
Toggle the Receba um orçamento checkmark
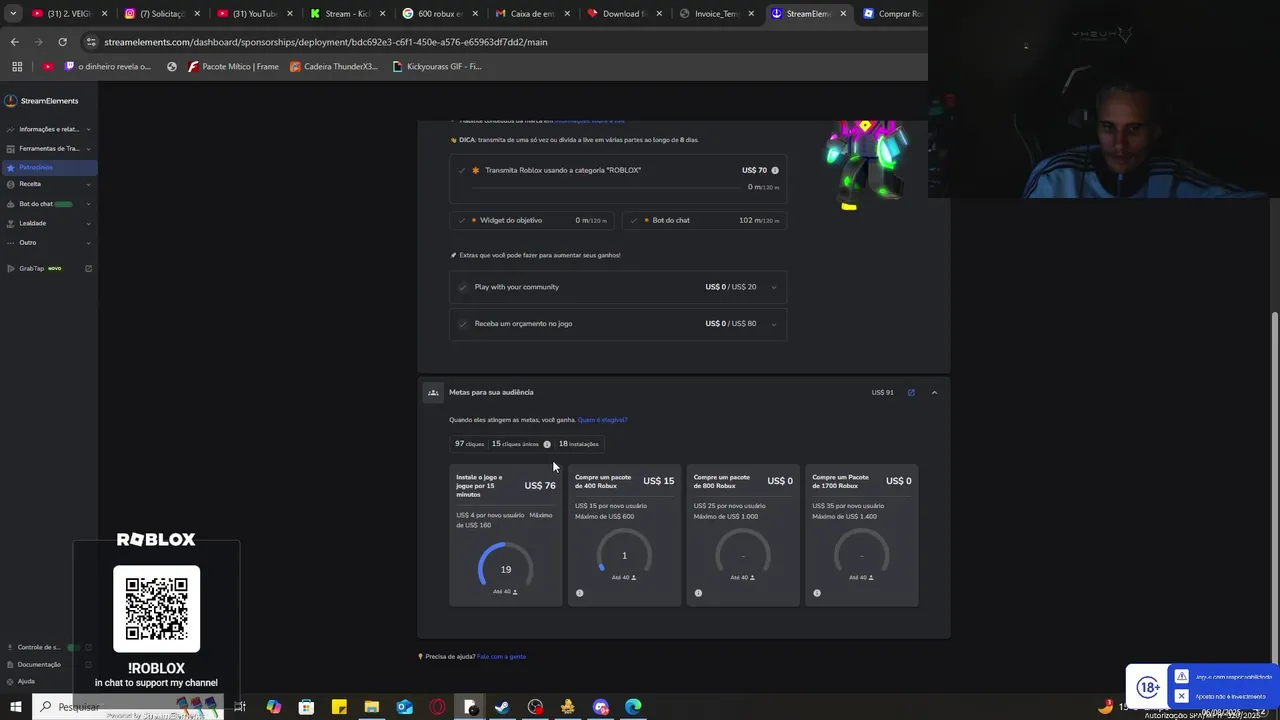point(462,324)
